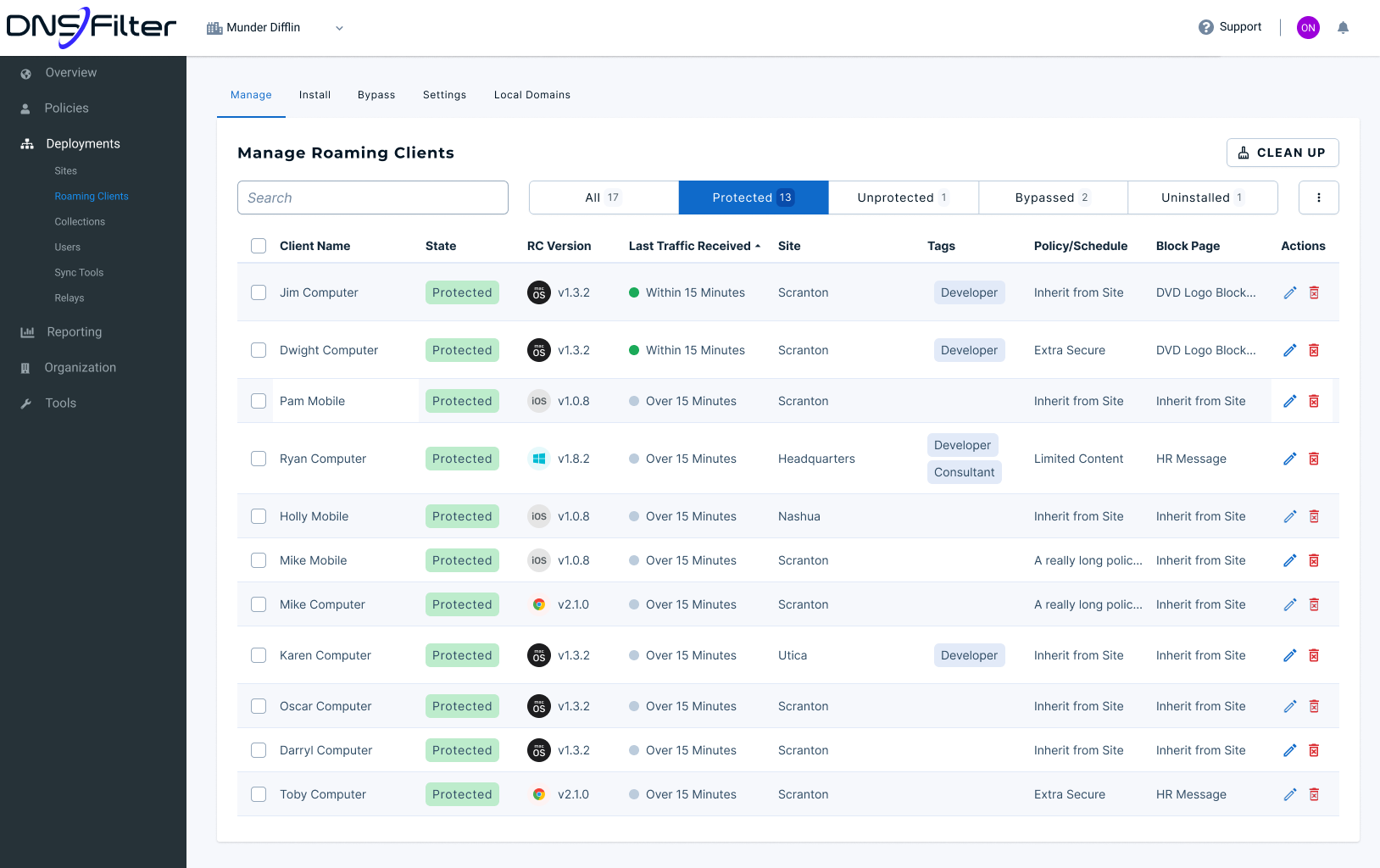
Task: Expand the Munder Difflin organization dropdown
Action: coord(339,27)
